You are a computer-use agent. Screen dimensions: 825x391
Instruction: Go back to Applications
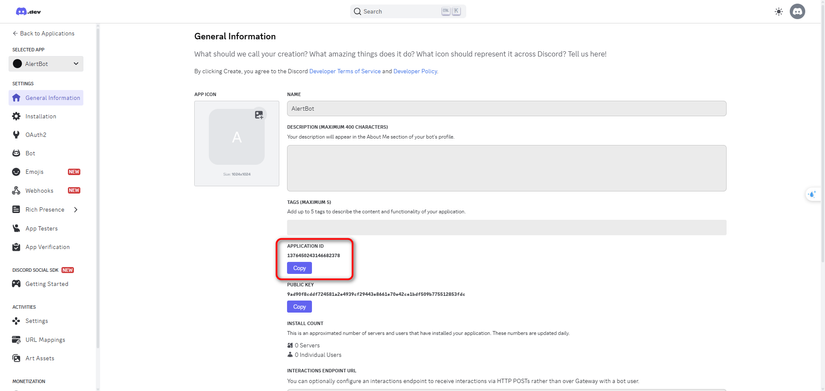click(x=44, y=33)
